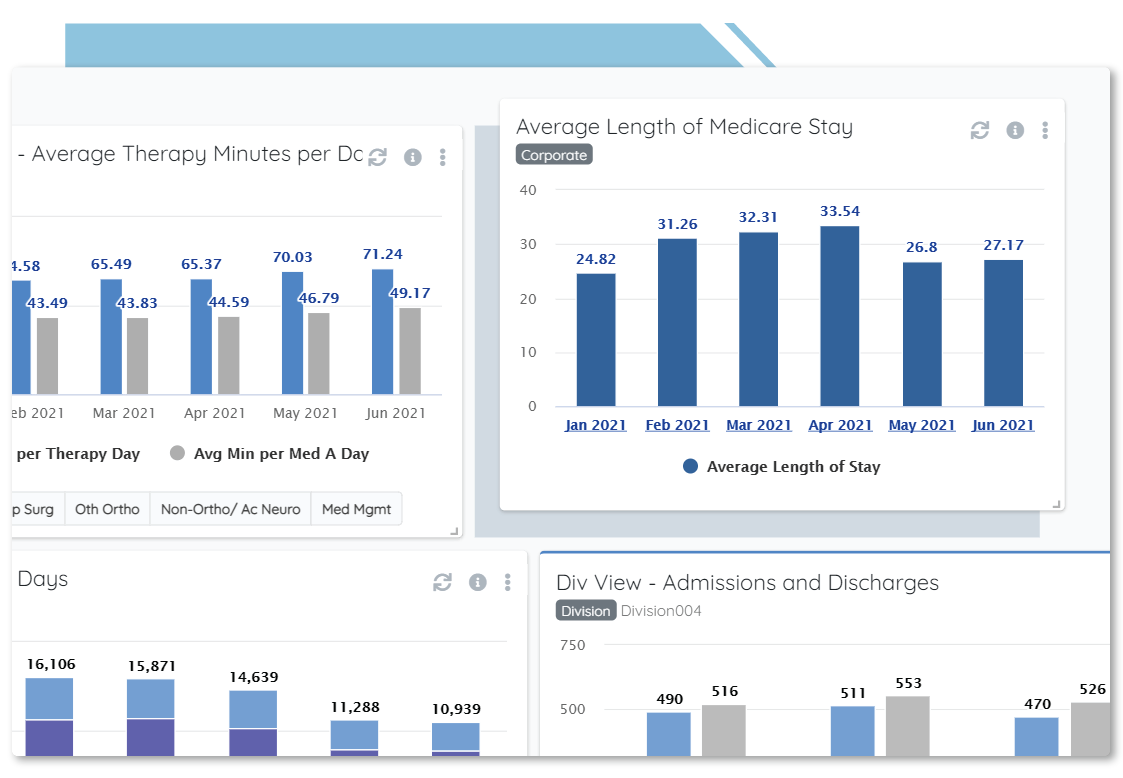The height and width of the screenshot is (778, 1123).
Task: Click the Jan 2021 axis link
Action: pos(595,425)
